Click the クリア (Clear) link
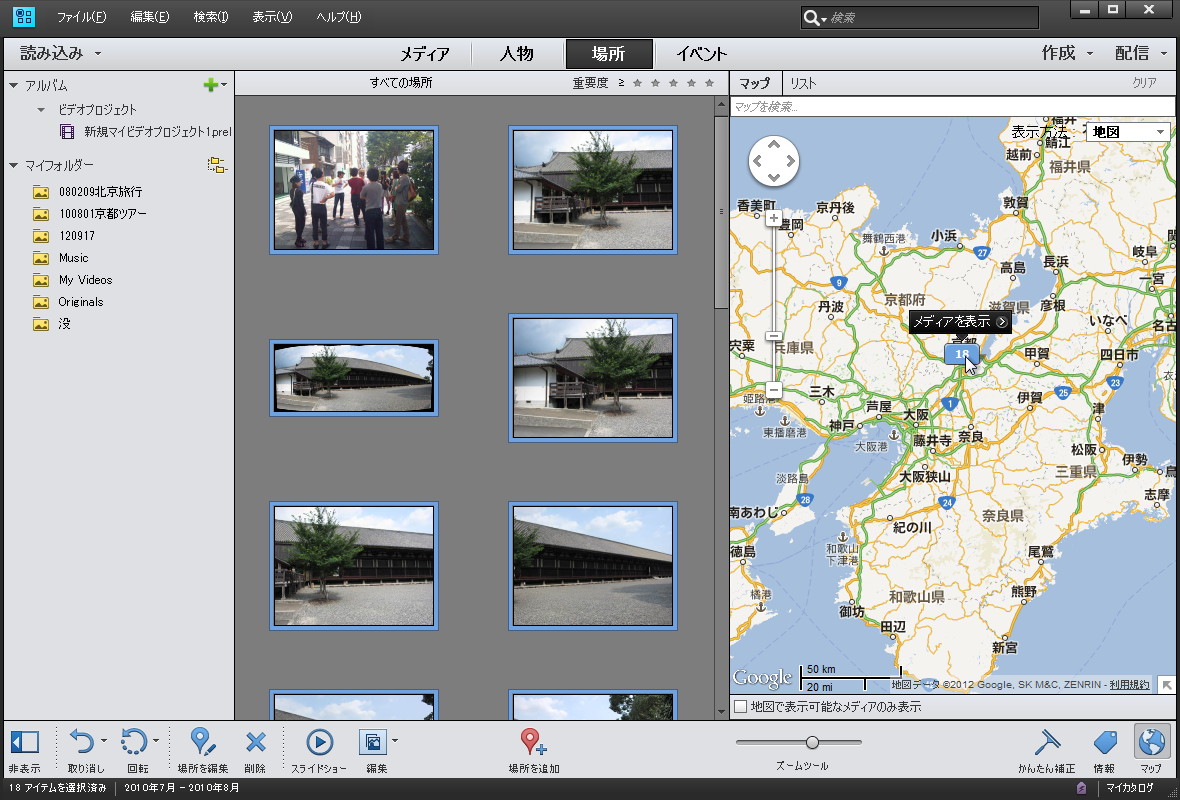The width and height of the screenshot is (1180, 800). point(1144,83)
